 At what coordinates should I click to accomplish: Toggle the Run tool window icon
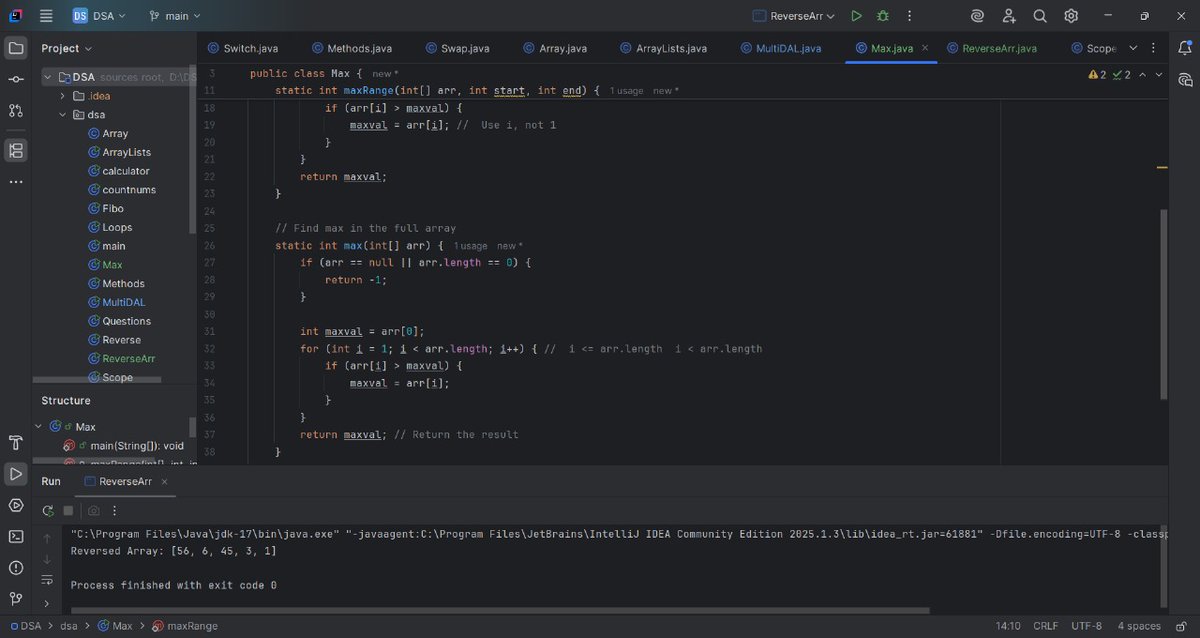point(16,474)
